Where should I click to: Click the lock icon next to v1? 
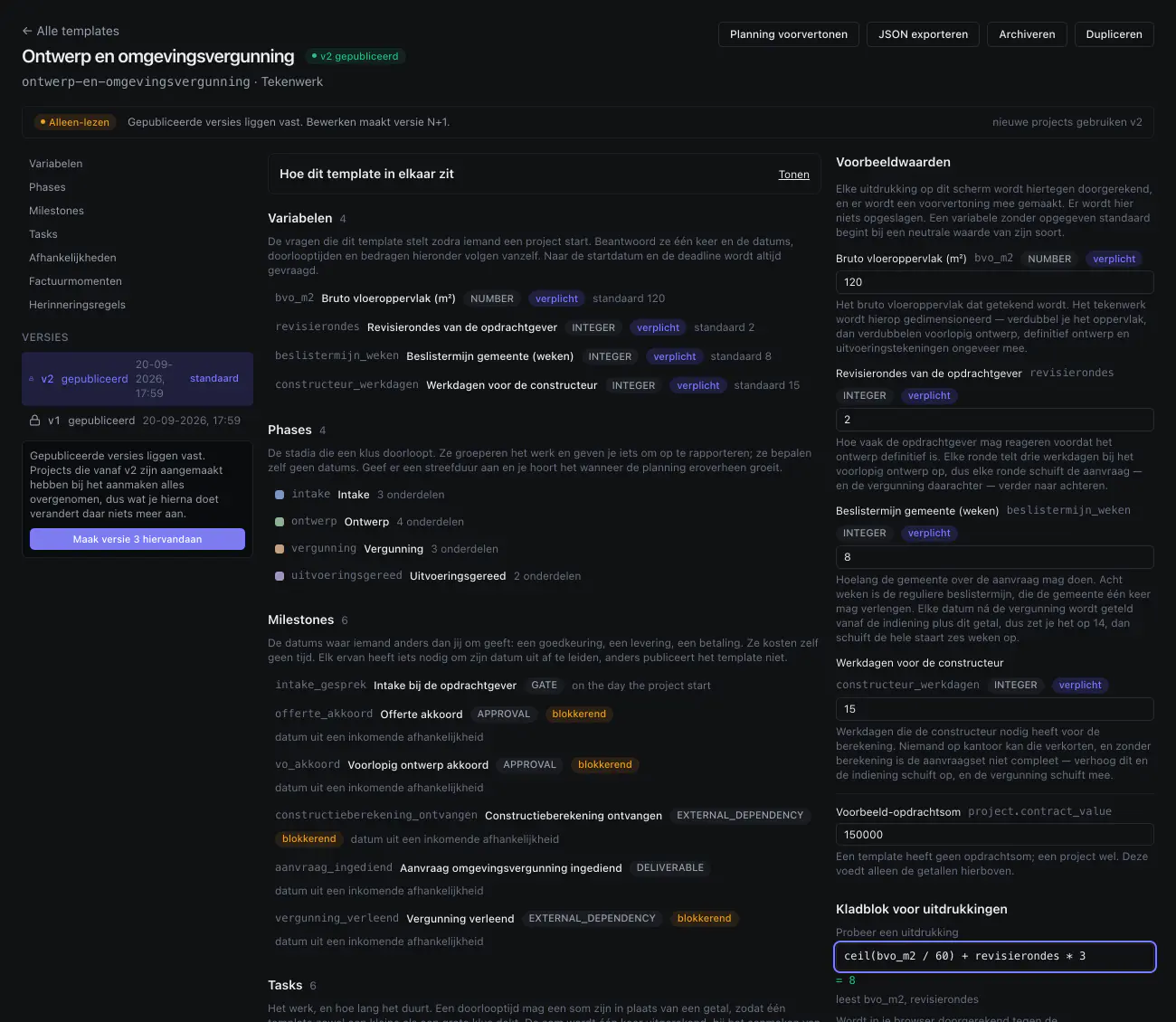pos(35,421)
